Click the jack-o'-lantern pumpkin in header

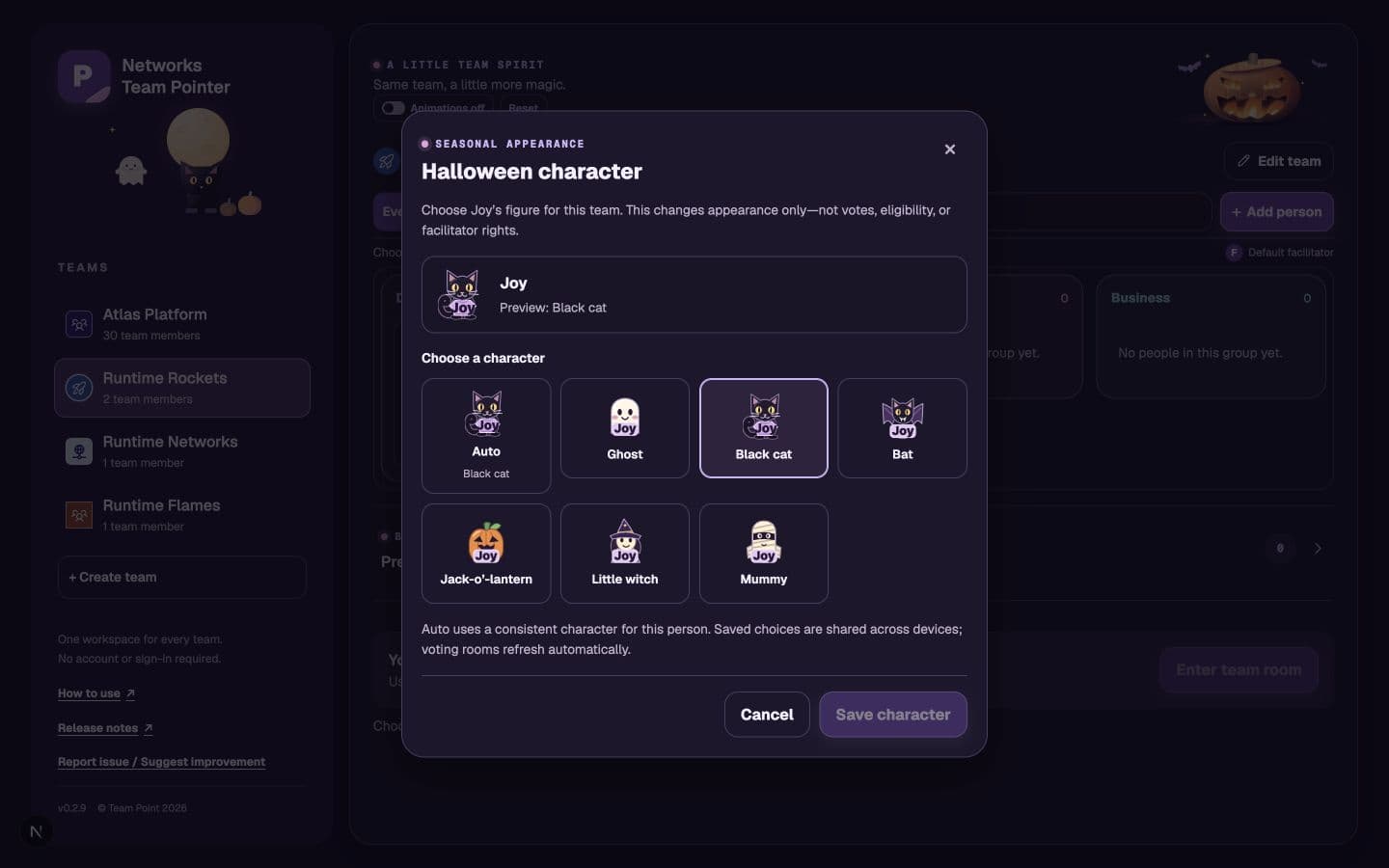pyautogui.click(x=1251, y=89)
